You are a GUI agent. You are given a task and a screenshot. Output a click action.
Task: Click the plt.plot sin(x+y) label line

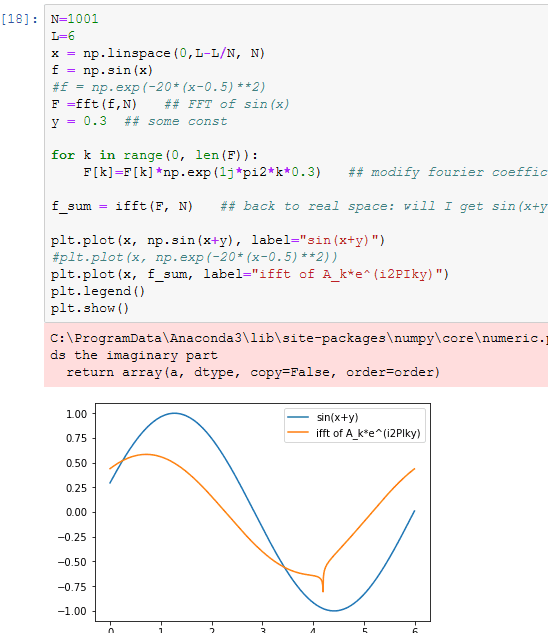[218, 240]
